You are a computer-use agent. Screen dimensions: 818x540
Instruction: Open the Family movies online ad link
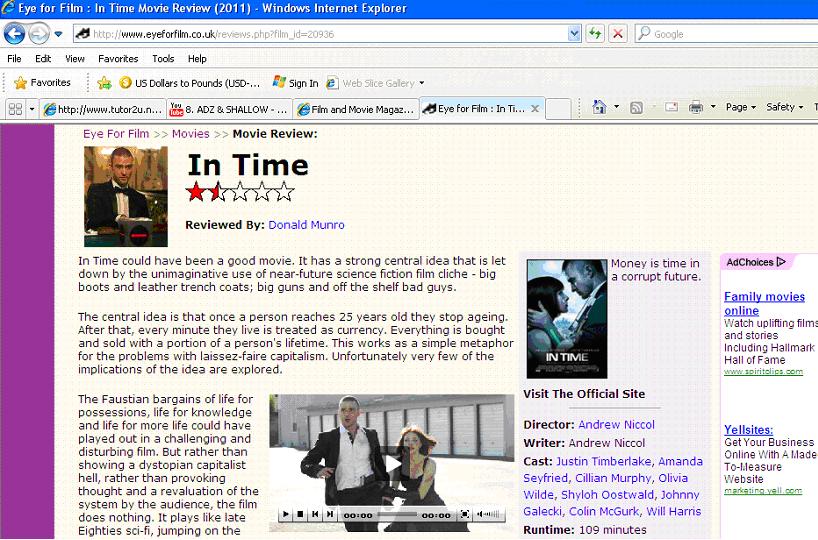tap(764, 303)
